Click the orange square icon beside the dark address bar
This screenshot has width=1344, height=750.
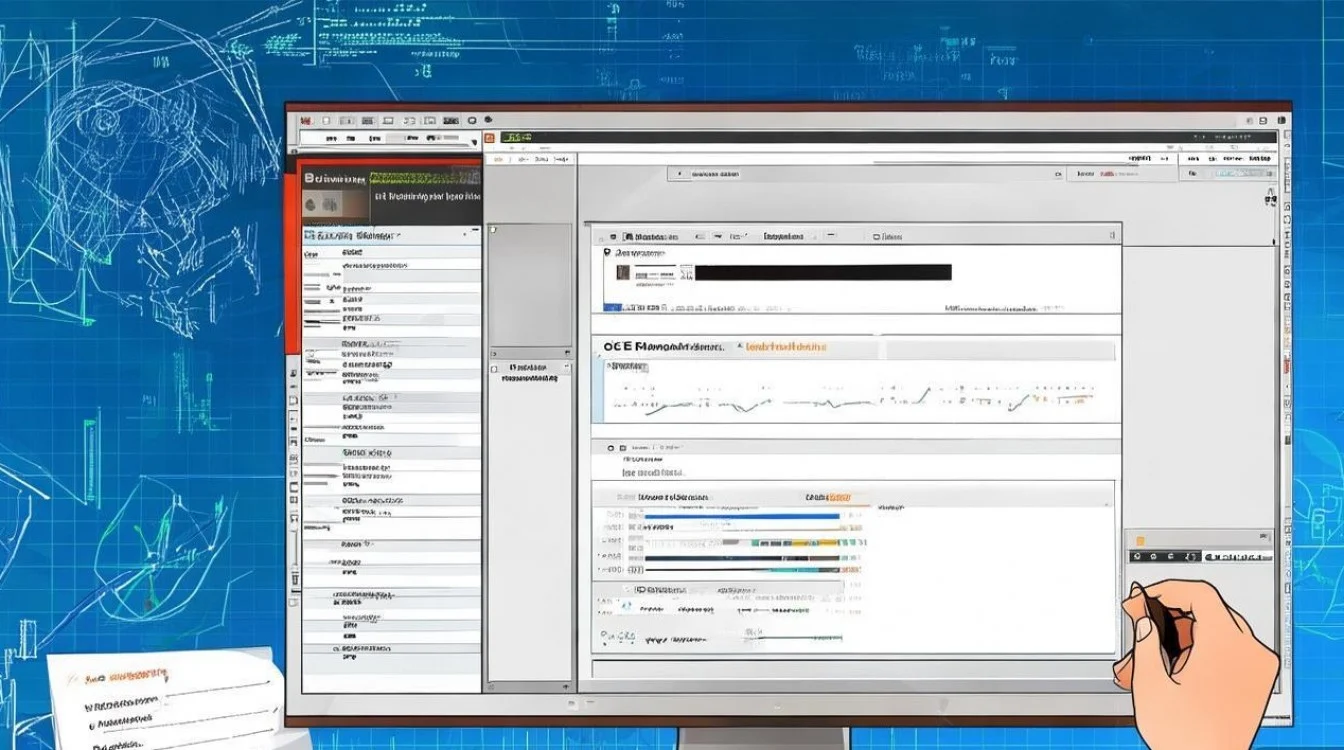coord(490,138)
